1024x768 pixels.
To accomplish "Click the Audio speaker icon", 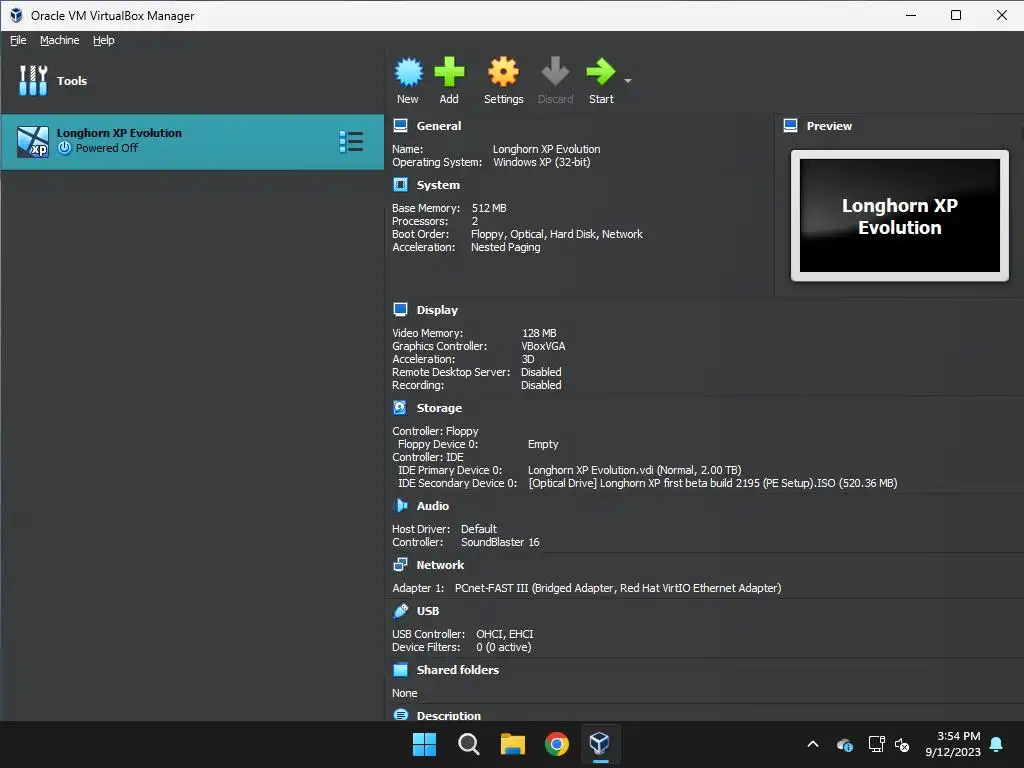I will tap(400, 505).
